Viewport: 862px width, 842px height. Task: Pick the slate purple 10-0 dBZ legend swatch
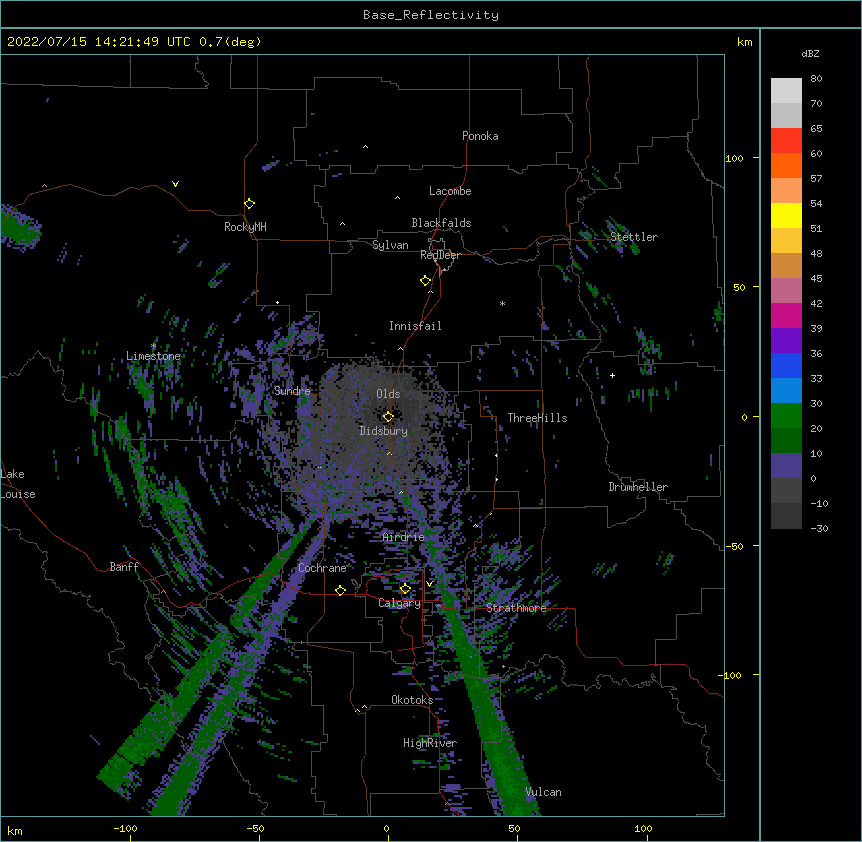pyautogui.click(x=786, y=466)
